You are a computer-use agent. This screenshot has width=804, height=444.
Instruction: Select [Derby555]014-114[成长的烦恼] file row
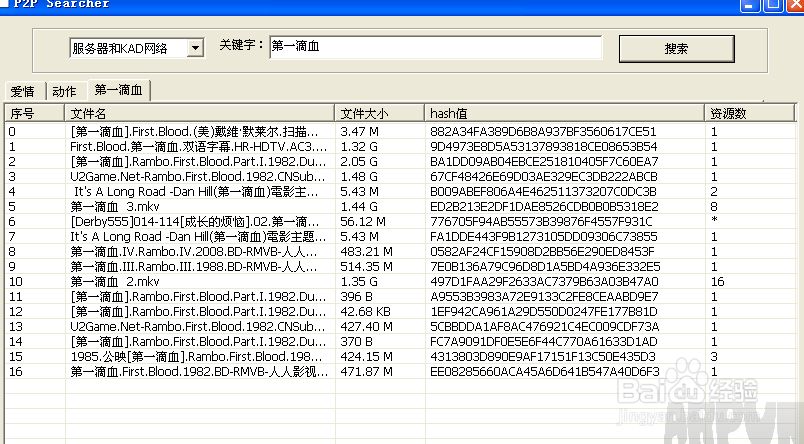(x=400, y=221)
